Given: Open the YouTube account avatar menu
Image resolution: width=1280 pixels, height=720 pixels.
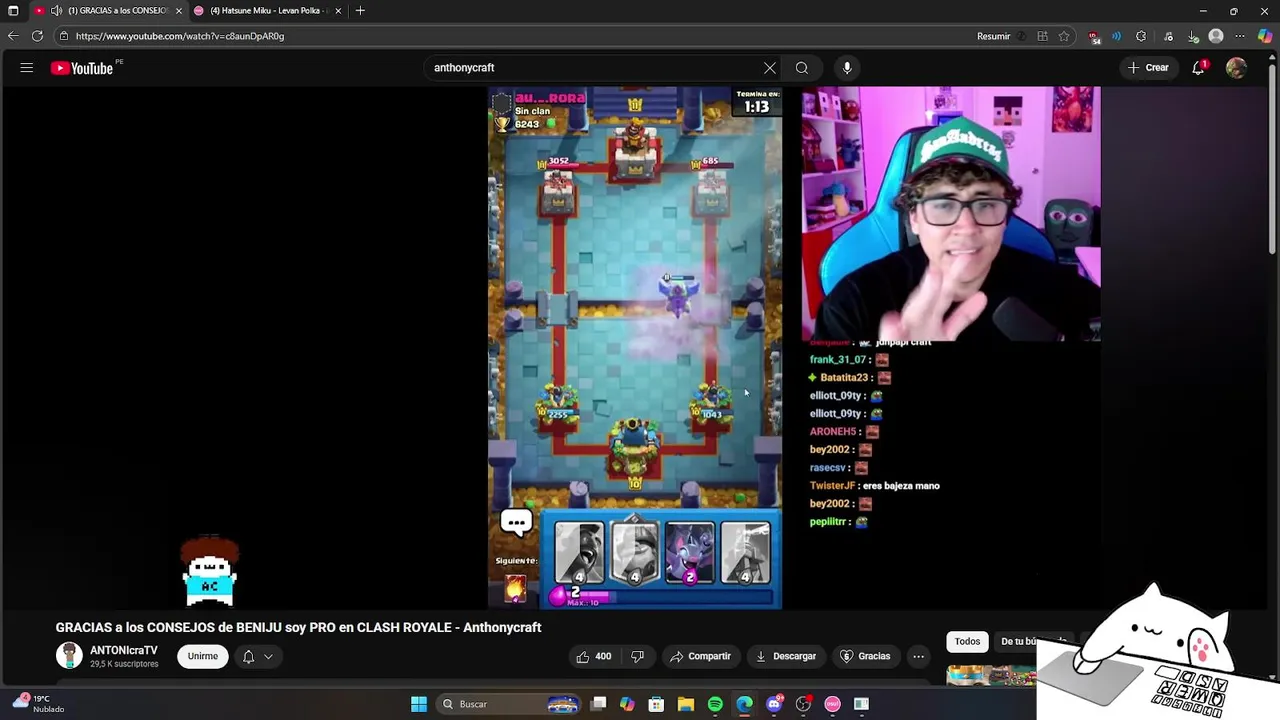Looking at the screenshot, I should pos(1237,68).
